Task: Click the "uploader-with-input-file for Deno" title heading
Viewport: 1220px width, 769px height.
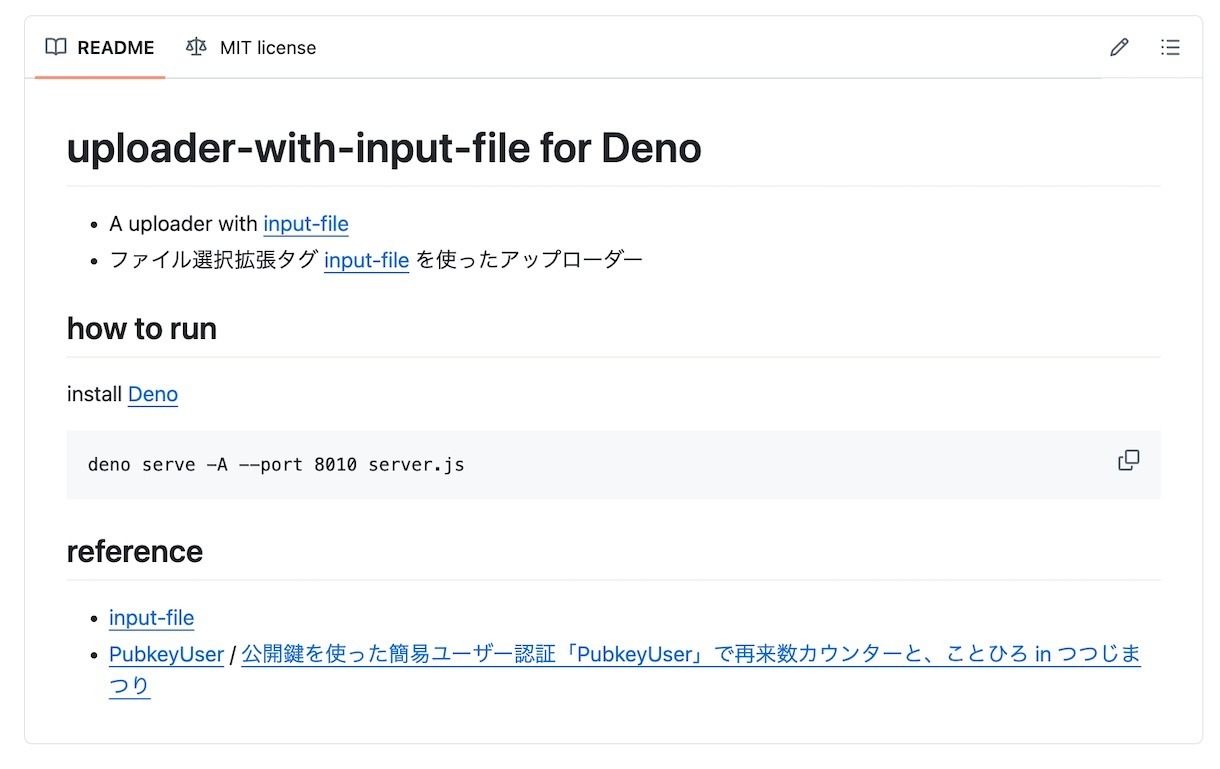Action: pyautogui.click(x=384, y=149)
